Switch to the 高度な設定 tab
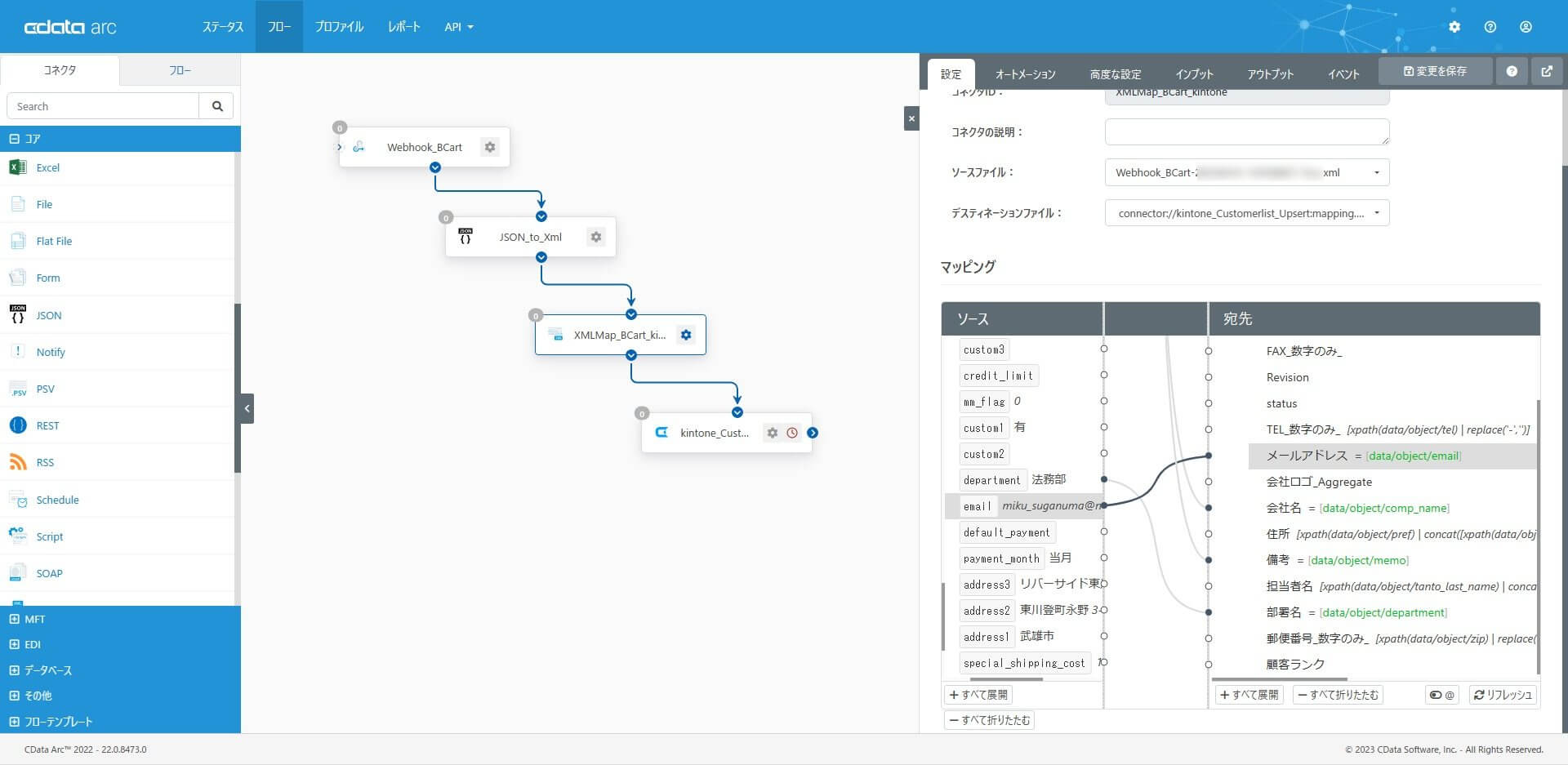 (x=1116, y=74)
